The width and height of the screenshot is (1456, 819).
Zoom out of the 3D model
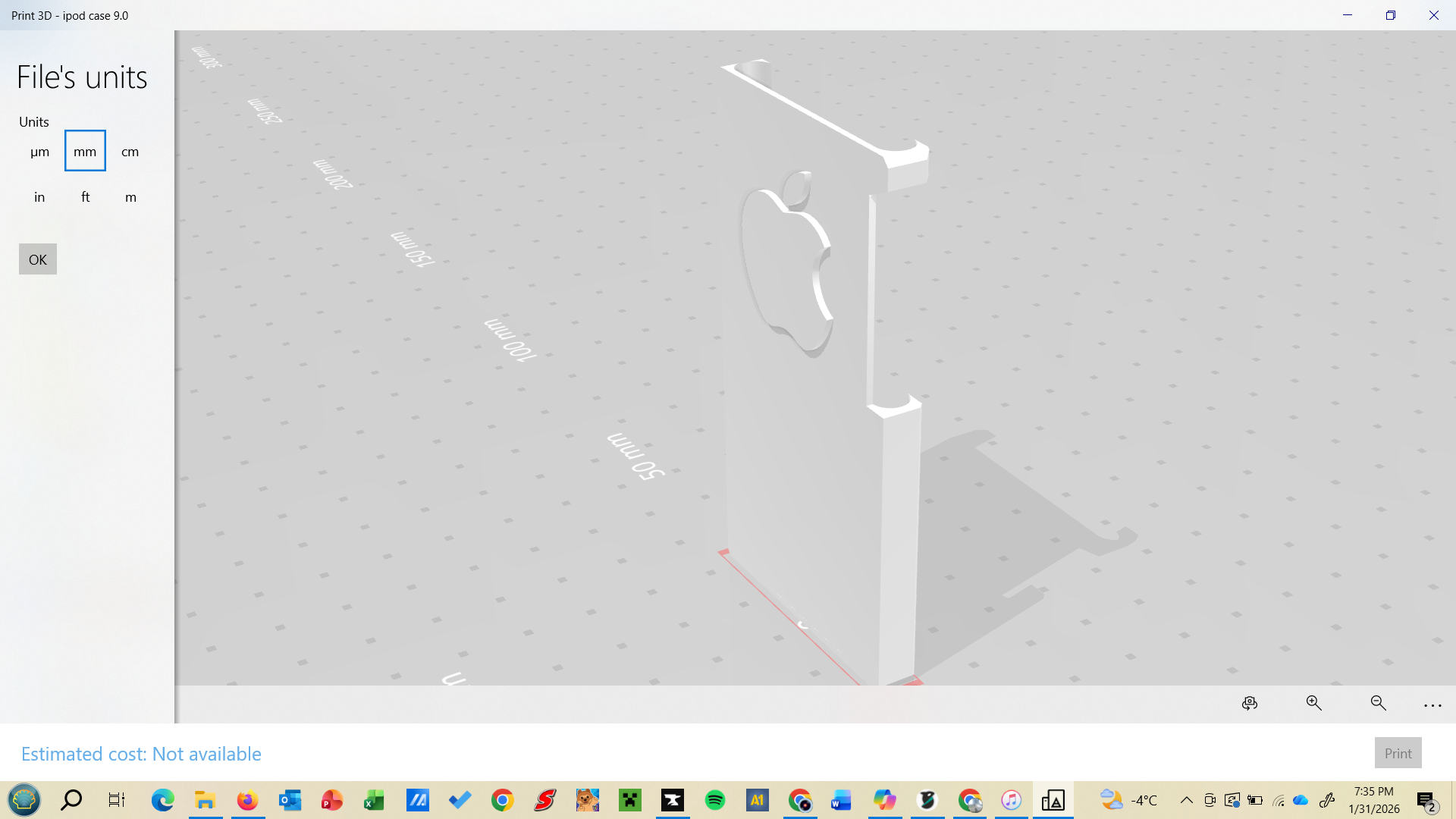pos(1379,704)
